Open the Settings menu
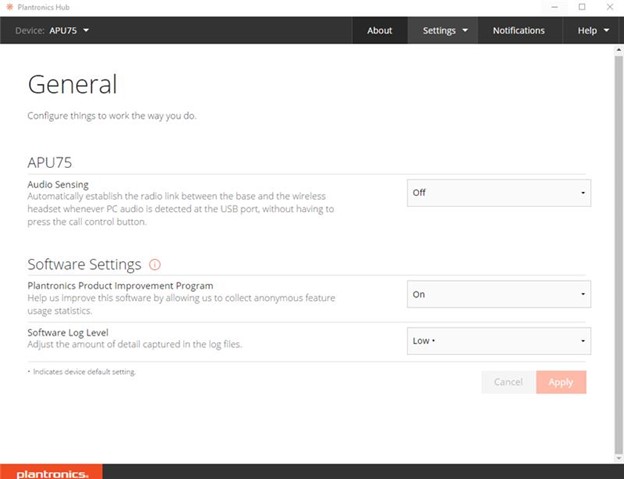This screenshot has width=624, height=479. (445, 30)
